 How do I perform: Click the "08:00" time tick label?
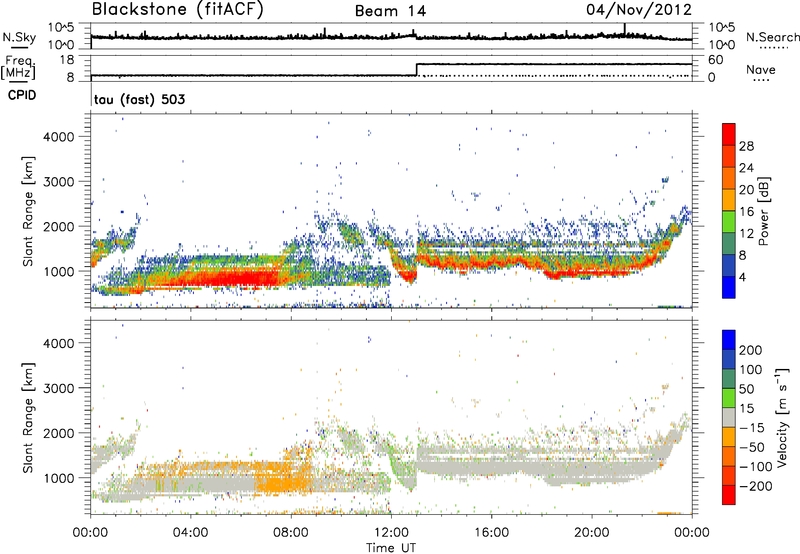(x=291, y=533)
